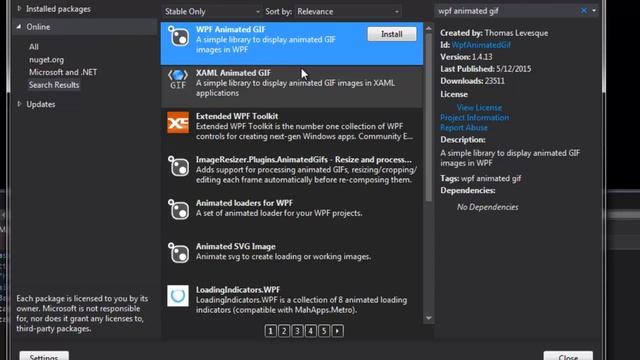Click the scroll down arrow of package list
640x360 pixels.
pyautogui.click(x=429, y=318)
